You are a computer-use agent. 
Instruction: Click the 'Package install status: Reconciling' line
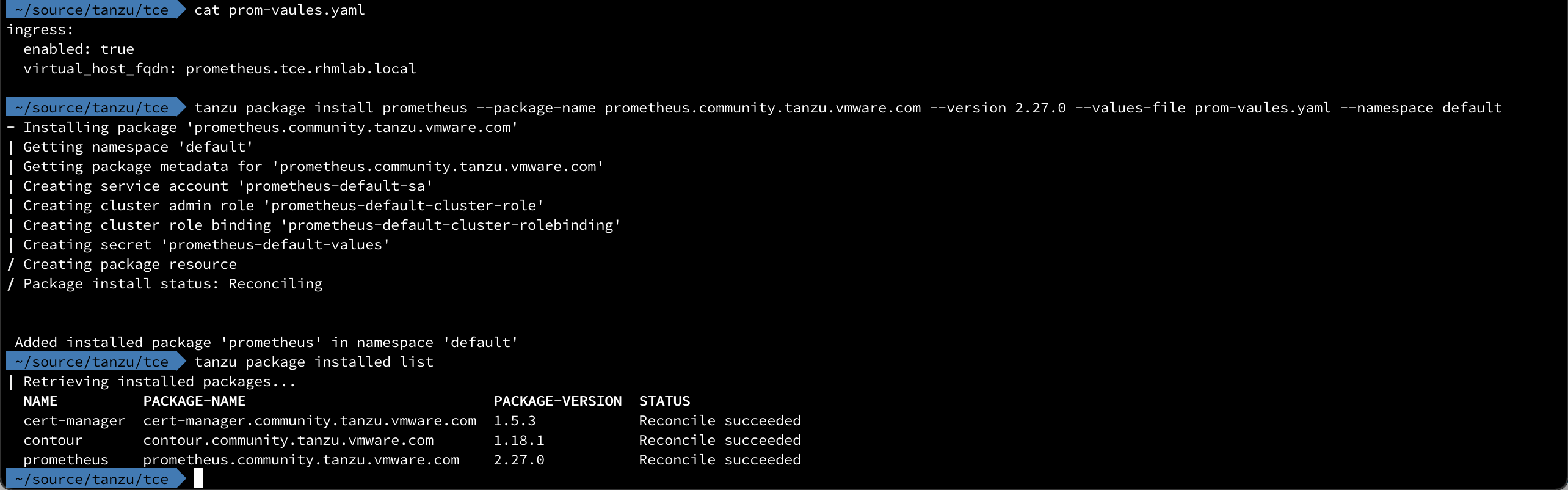click(173, 283)
